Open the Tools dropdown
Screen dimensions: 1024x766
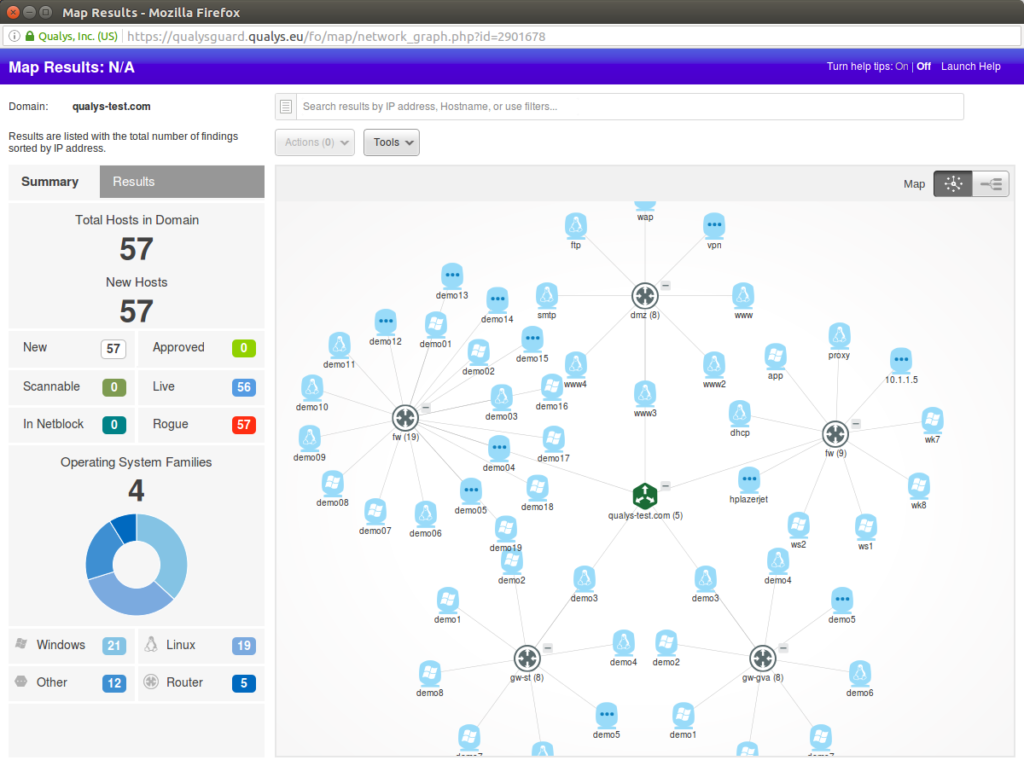click(x=391, y=142)
